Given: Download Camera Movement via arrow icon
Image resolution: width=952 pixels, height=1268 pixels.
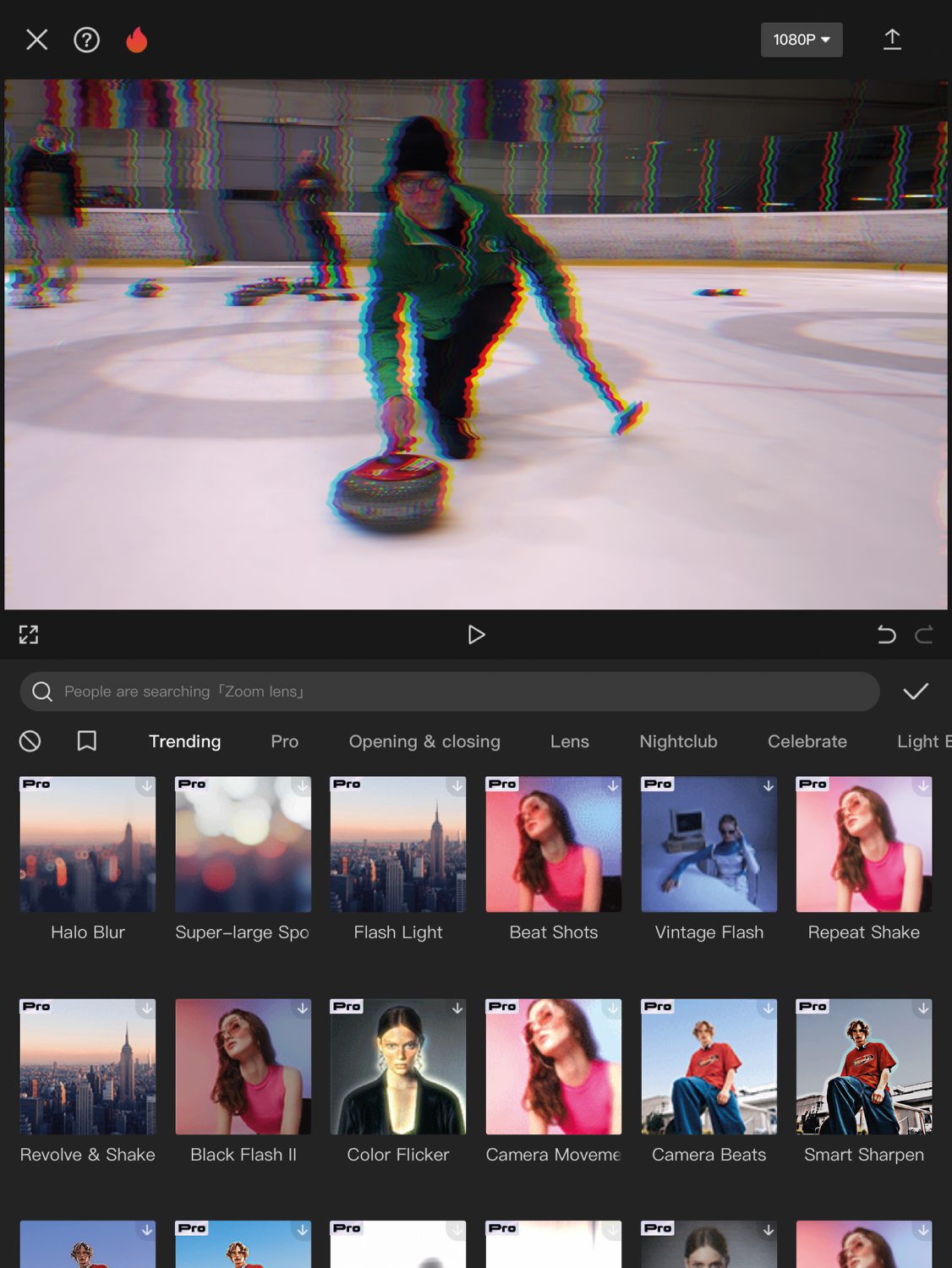Looking at the screenshot, I should (613, 1008).
